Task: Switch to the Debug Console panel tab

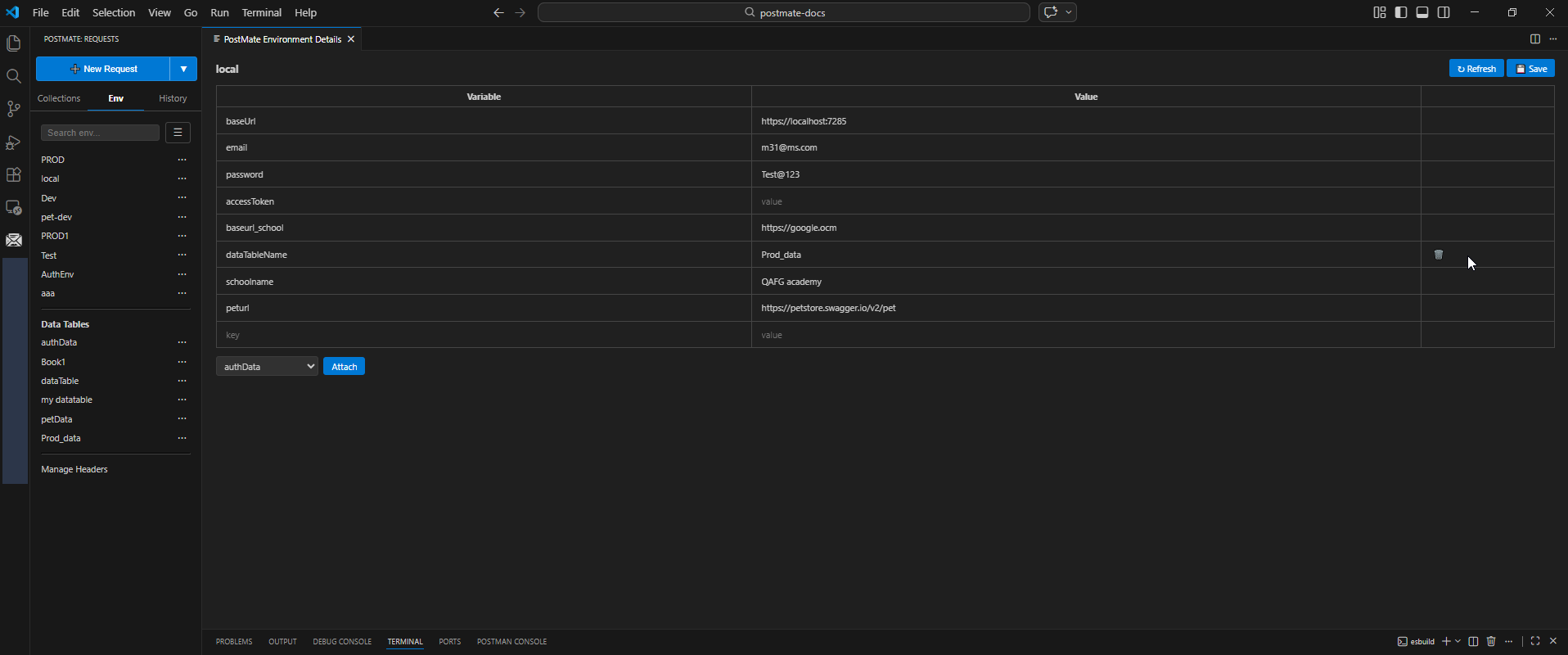Action: click(342, 642)
